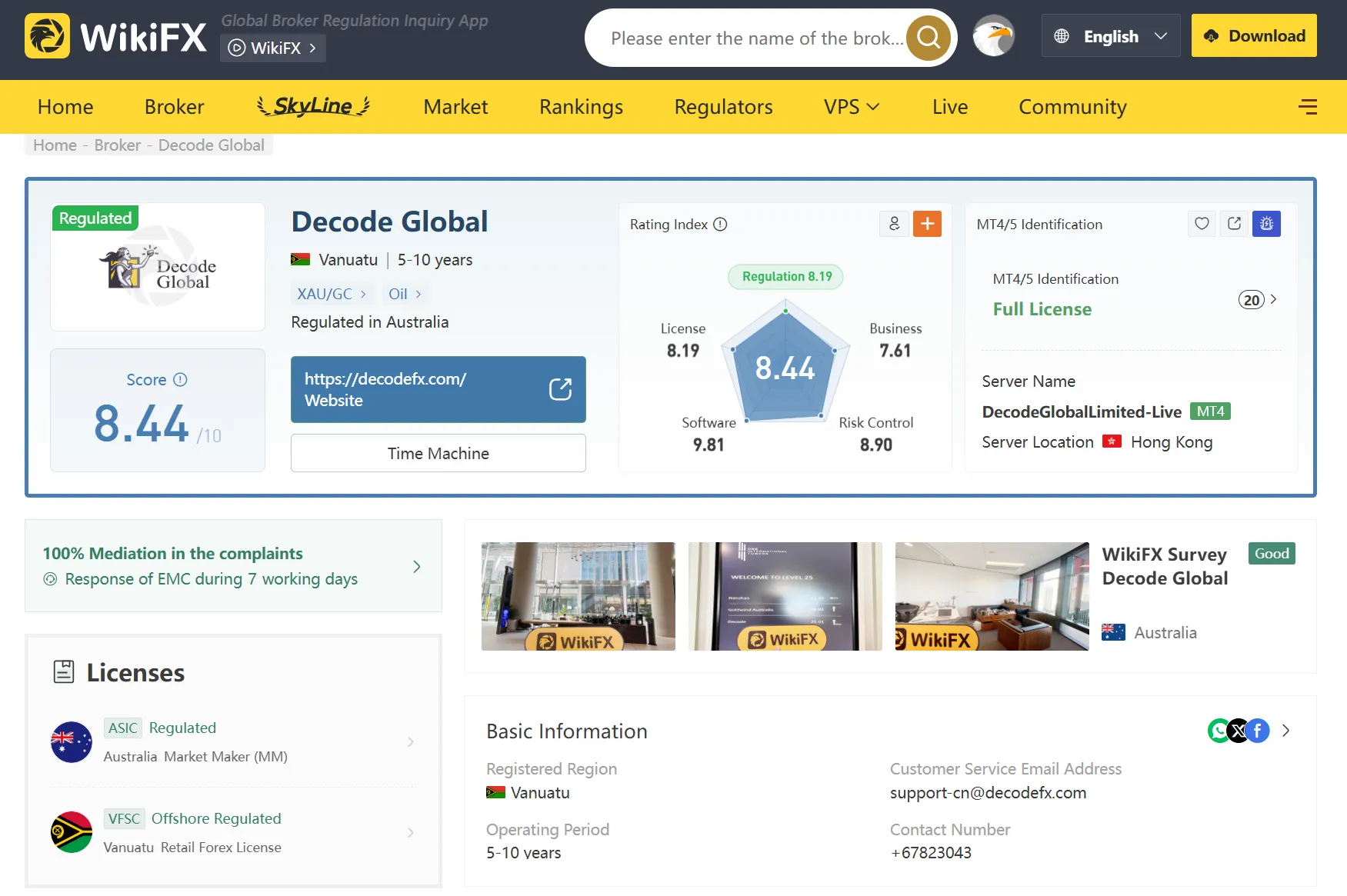Click the Decode Global broker logo

(x=158, y=267)
